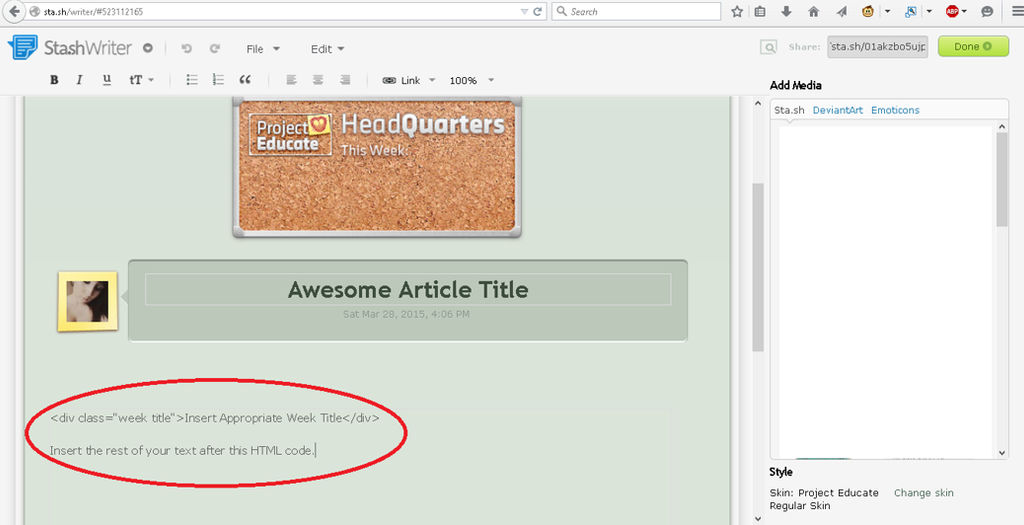The height and width of the screenshot is (525, 1024).
Task: Click the preview magnifier icon near Share
Action: pos(769,47)
